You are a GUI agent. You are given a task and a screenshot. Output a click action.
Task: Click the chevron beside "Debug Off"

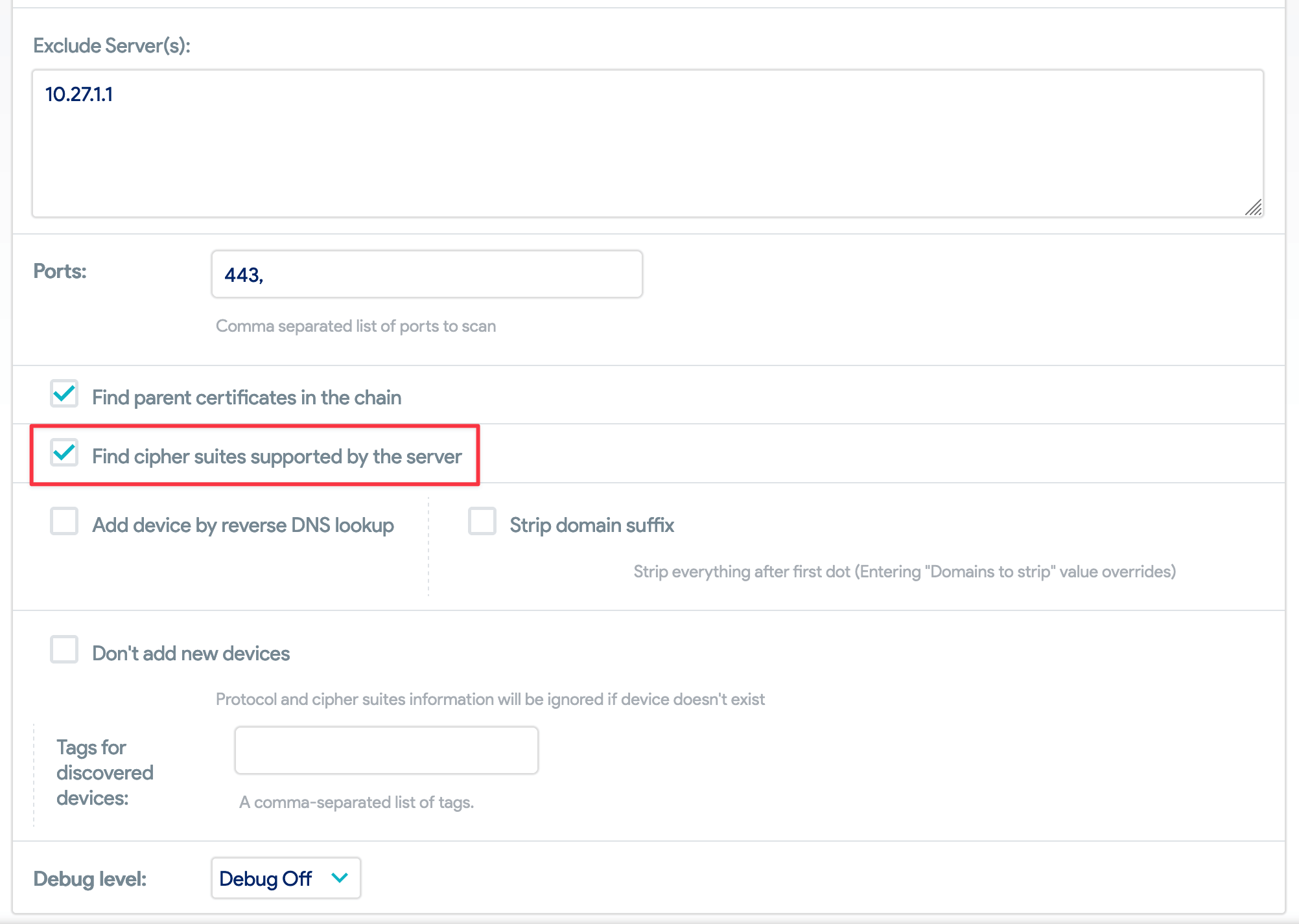[x=339, y=879]
